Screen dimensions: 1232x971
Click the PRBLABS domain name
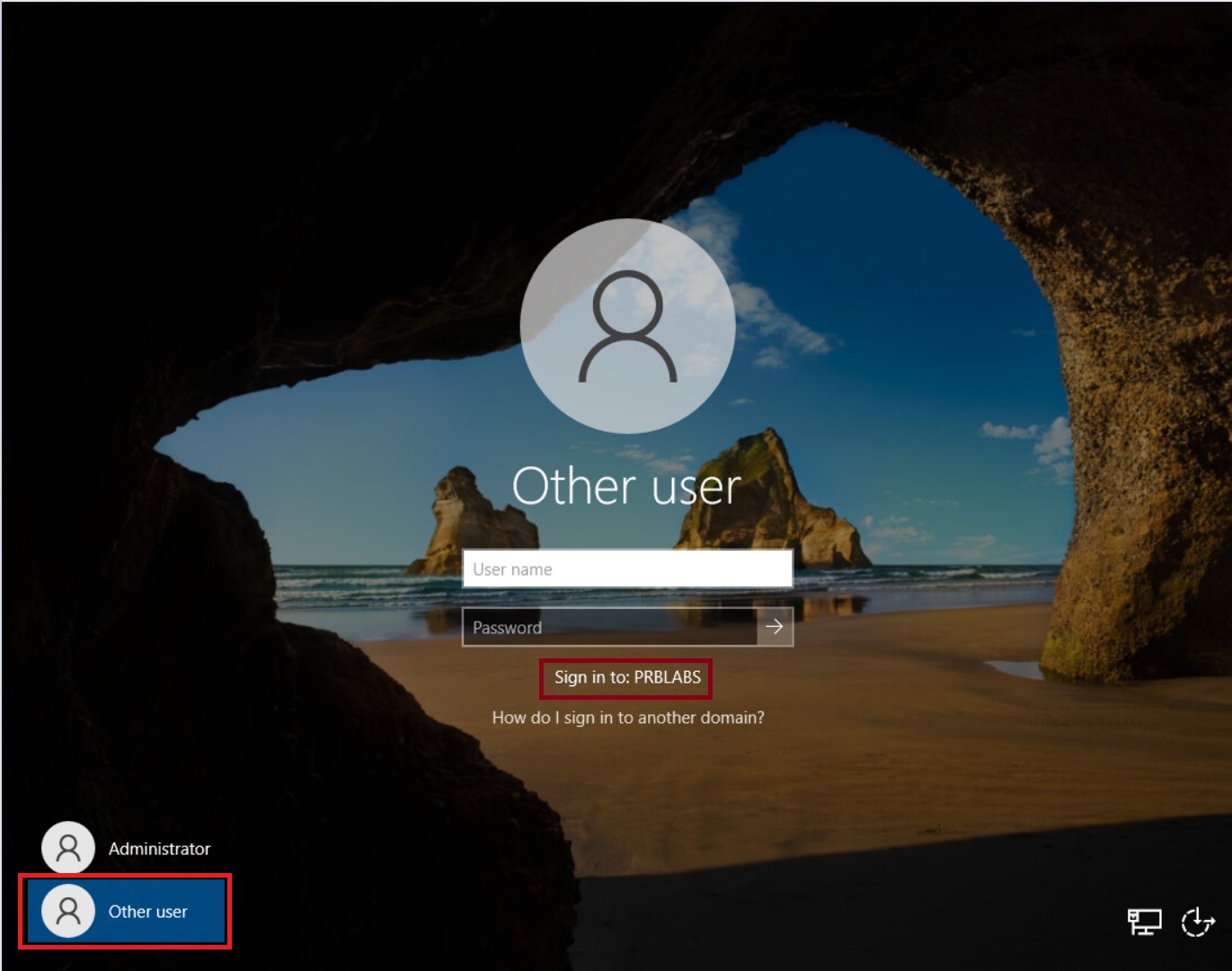tap(667, 677)
